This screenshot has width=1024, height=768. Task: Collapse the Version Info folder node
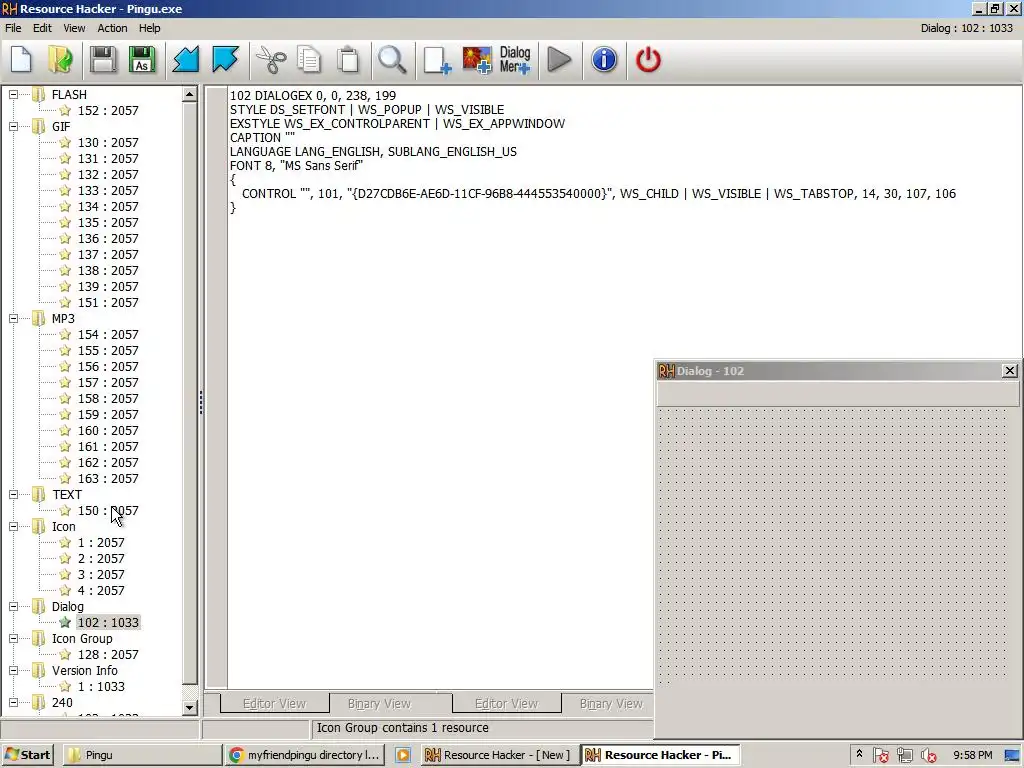point(13,671)
